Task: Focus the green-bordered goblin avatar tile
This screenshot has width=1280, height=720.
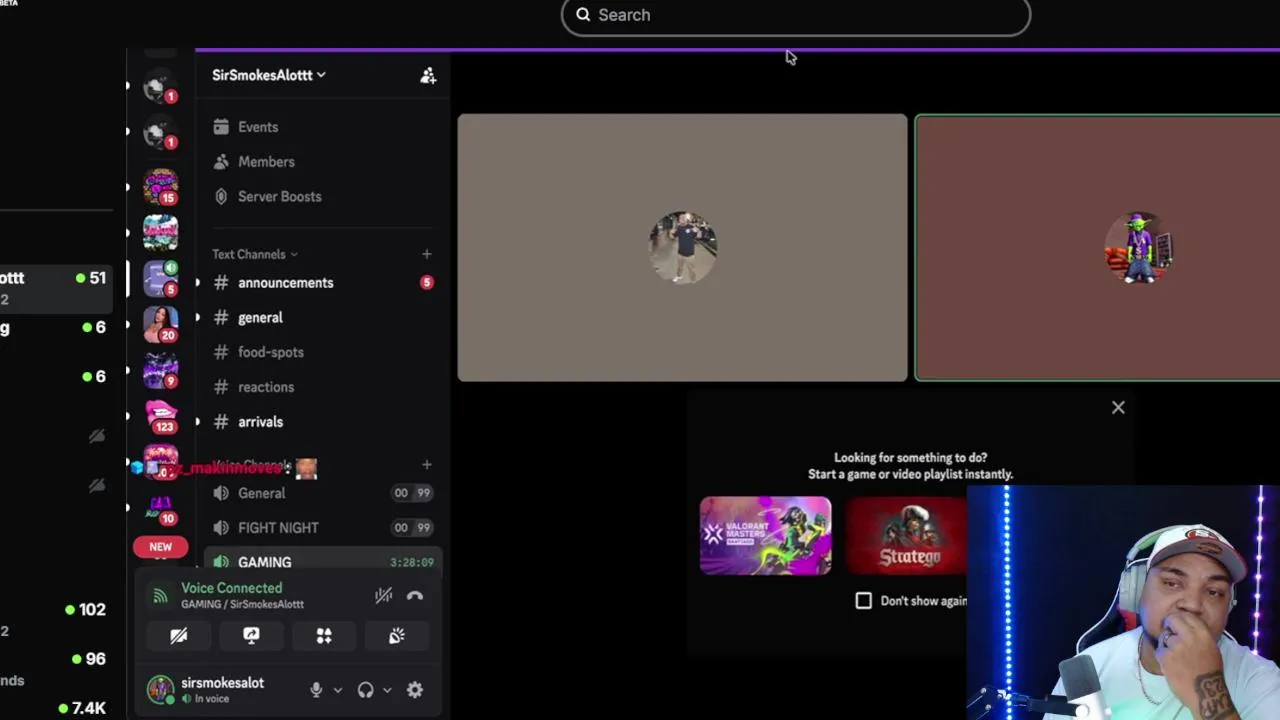Action: [x=1097, y=247]
